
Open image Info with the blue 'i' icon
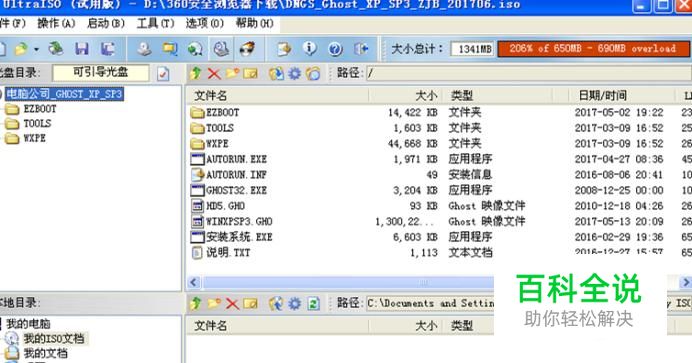point(310,48)
